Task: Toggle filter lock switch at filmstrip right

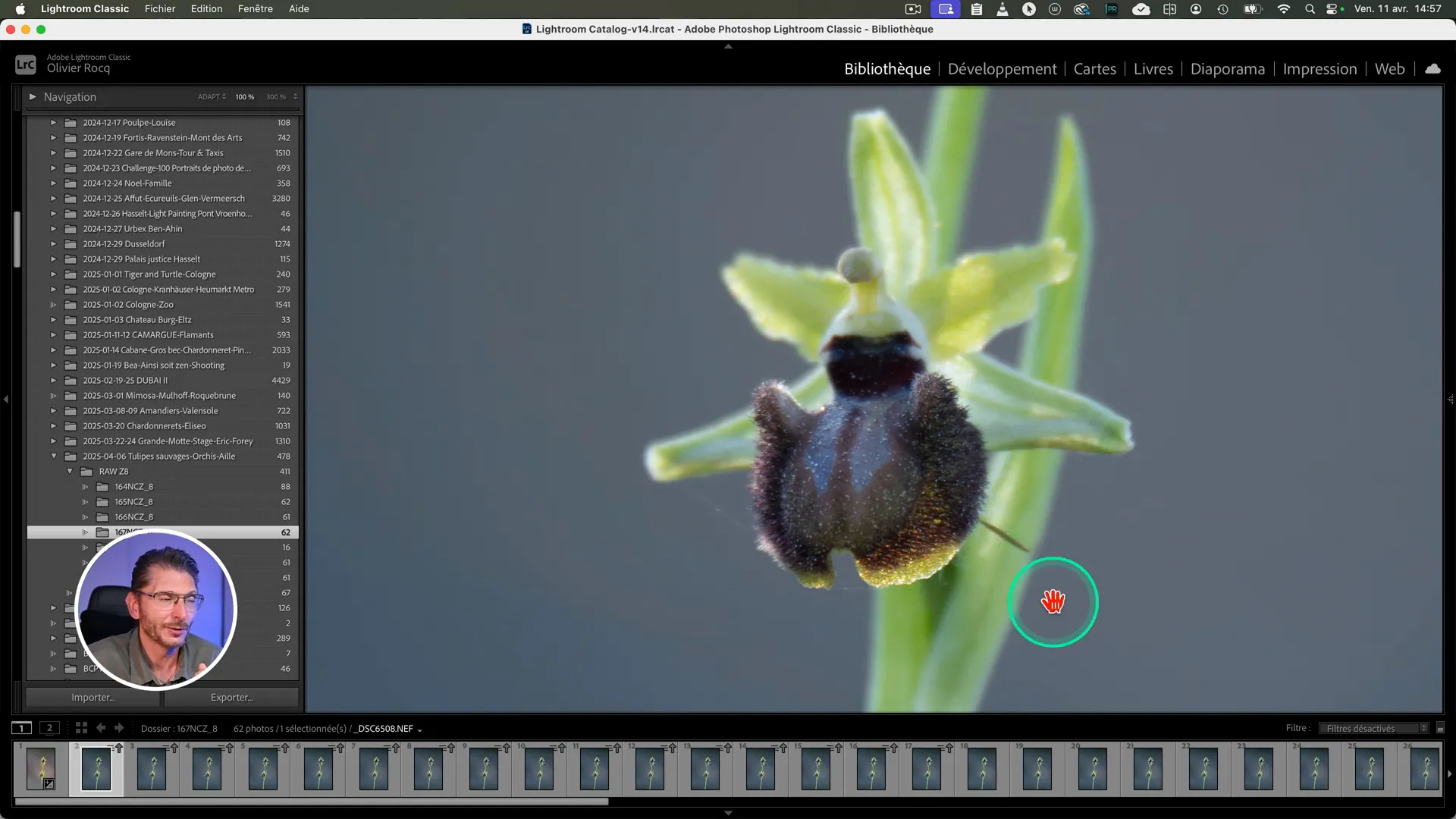Action: pos(1440,728)
